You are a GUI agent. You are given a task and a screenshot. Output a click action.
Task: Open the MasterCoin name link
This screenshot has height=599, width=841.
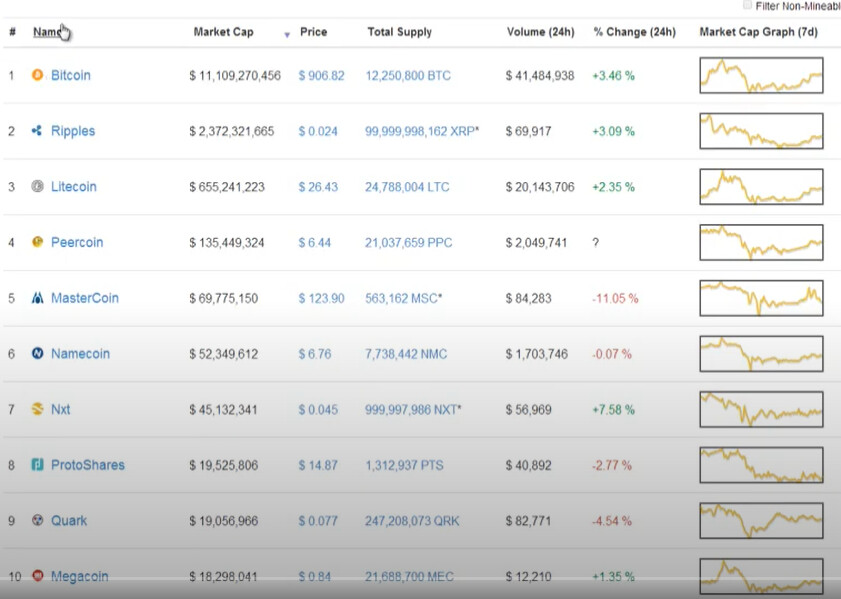click(85, 298)
